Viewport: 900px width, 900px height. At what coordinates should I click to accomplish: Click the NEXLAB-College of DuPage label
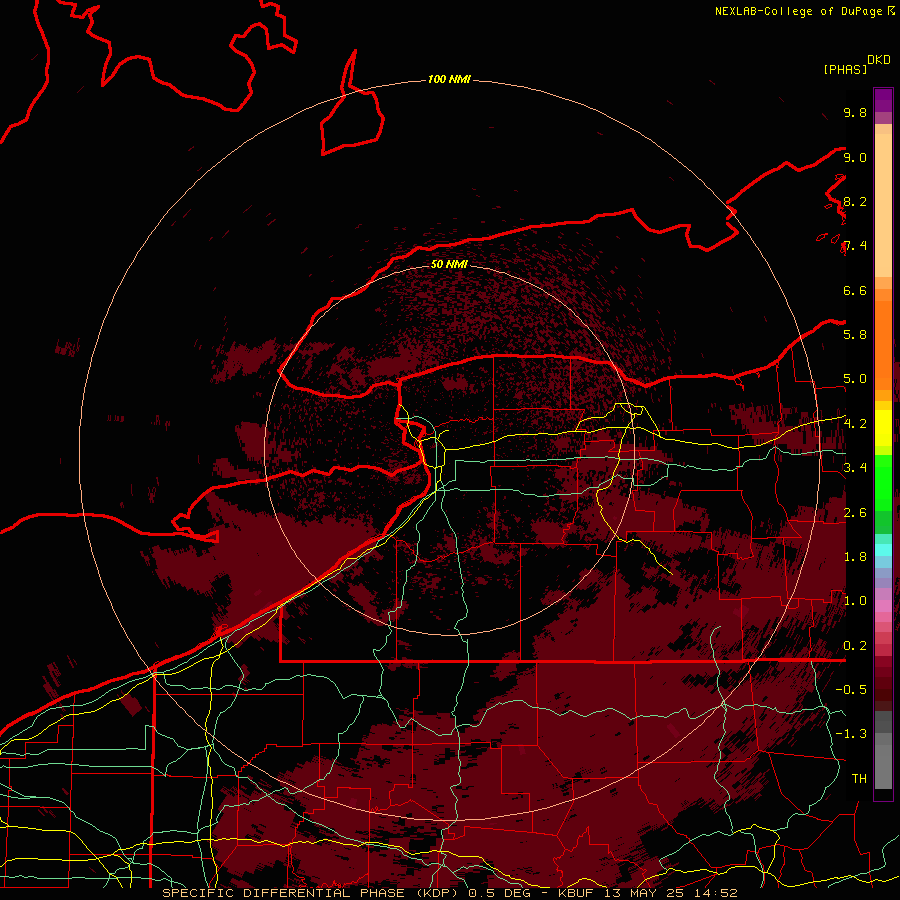click(799, 11)
